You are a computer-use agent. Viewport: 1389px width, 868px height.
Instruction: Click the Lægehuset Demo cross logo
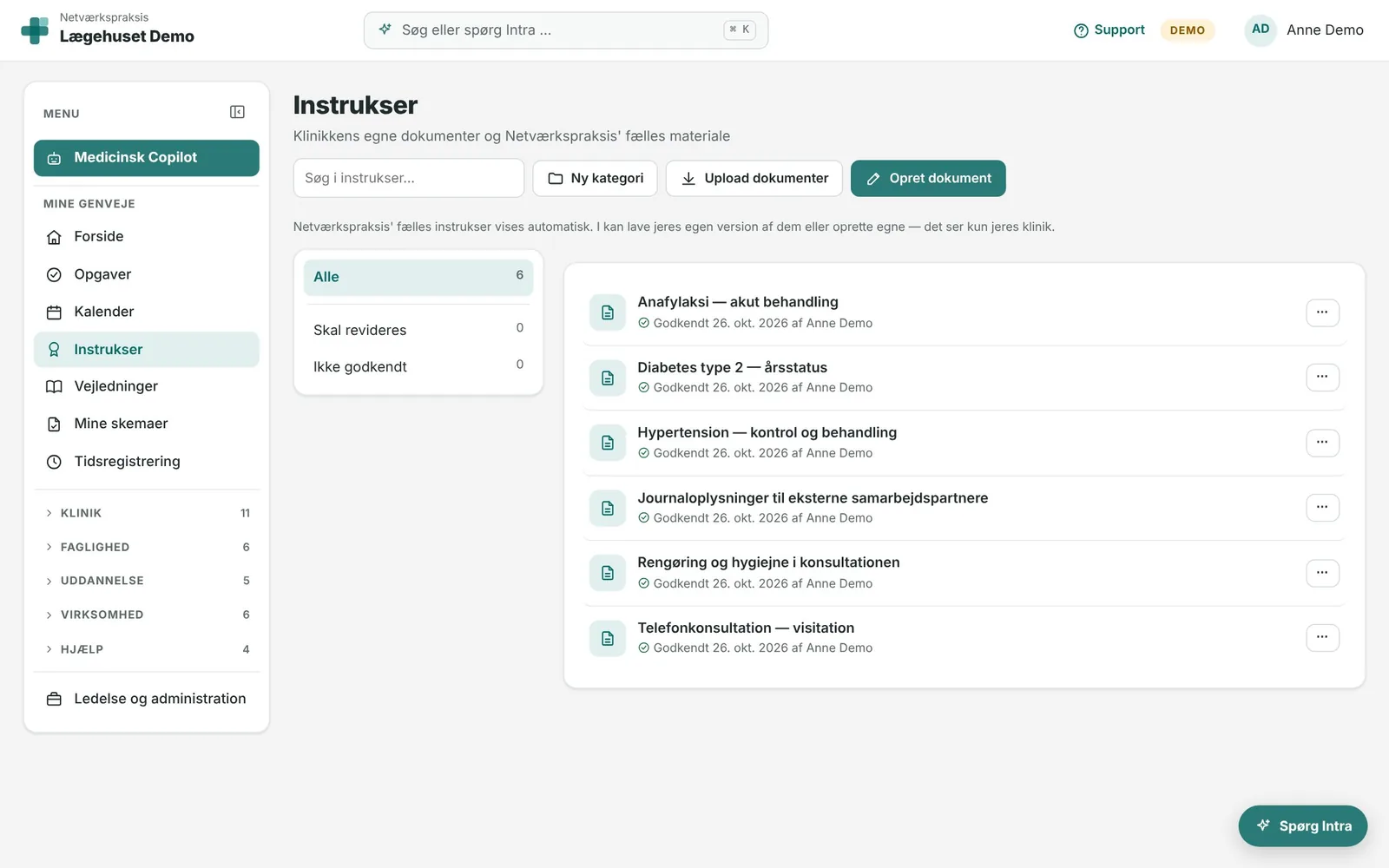pyautogui.click(x=35, y=30)
